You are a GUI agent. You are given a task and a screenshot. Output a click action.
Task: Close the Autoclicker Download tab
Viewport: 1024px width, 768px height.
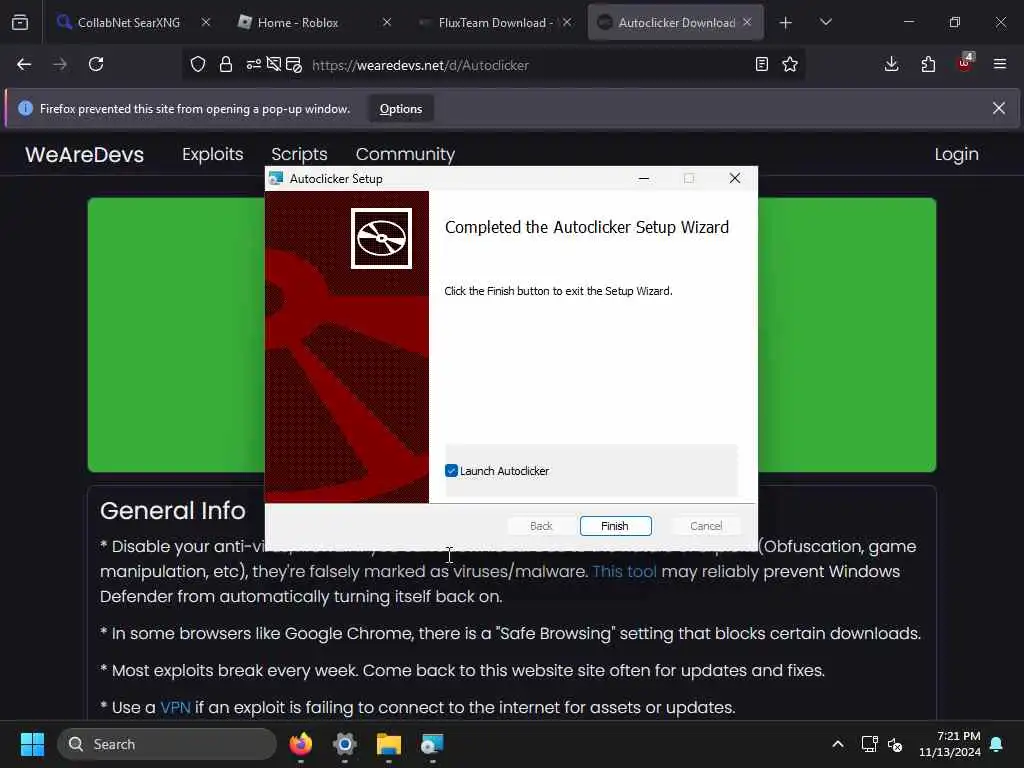click(747, 22)
